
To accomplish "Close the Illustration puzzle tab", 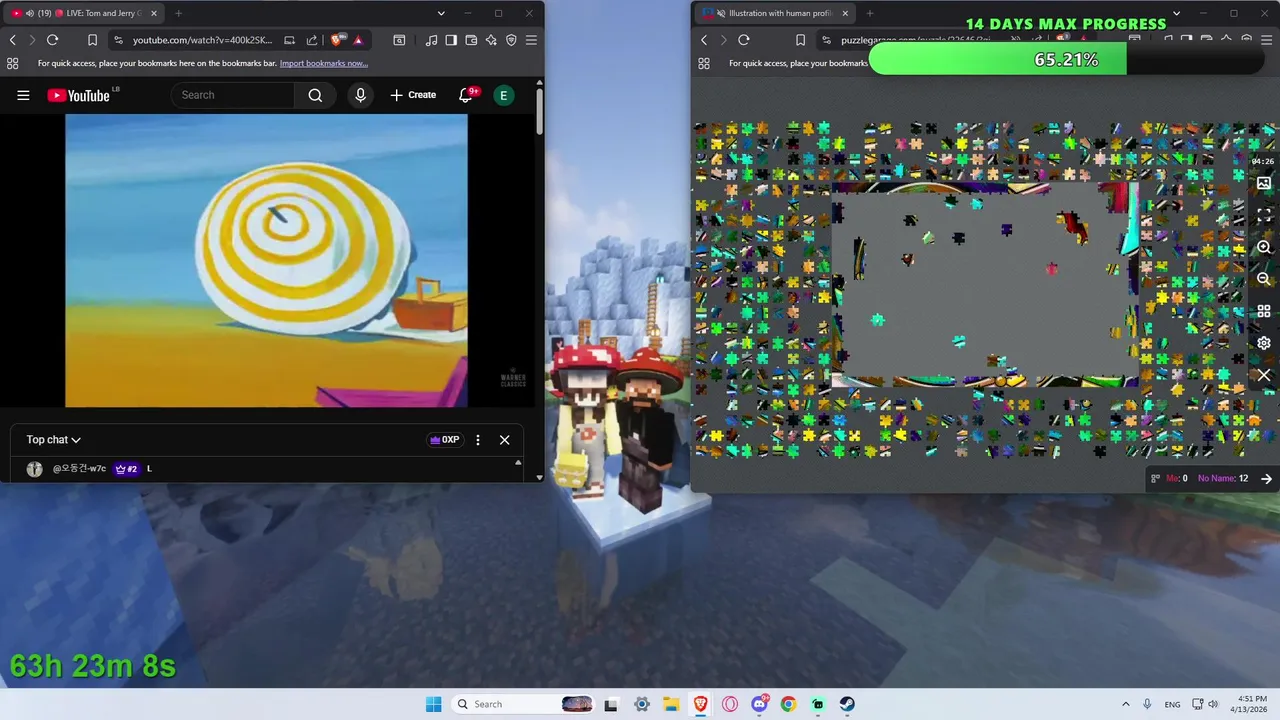I will tap(845, 13).
